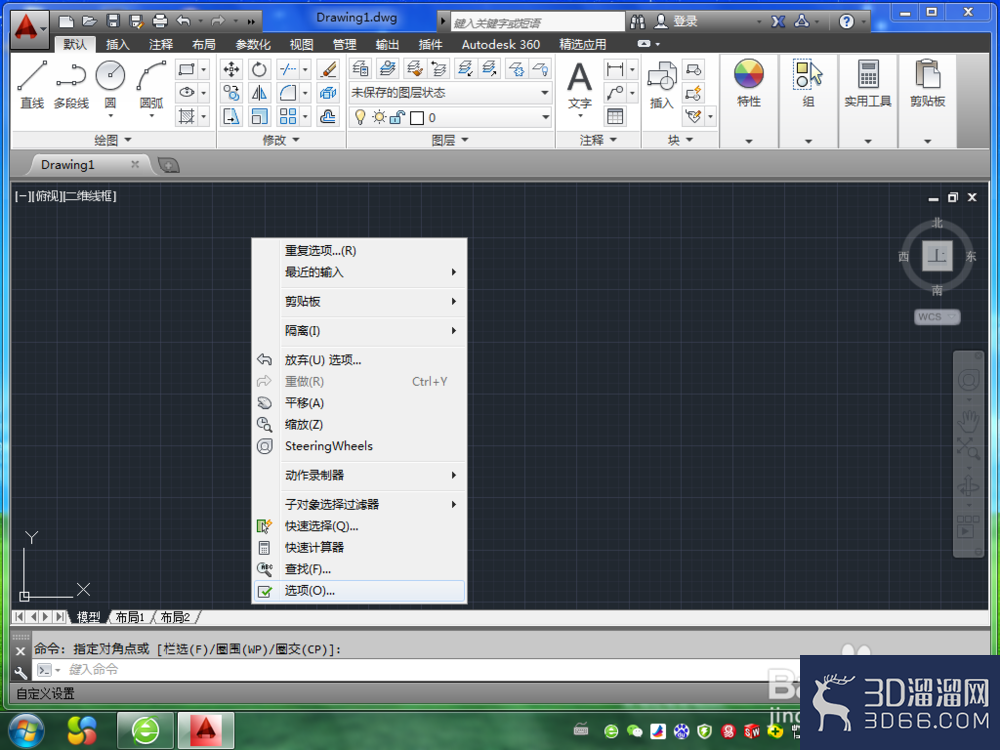Click the command line input field
1000x750 pixels.
(x=415, y=669)
